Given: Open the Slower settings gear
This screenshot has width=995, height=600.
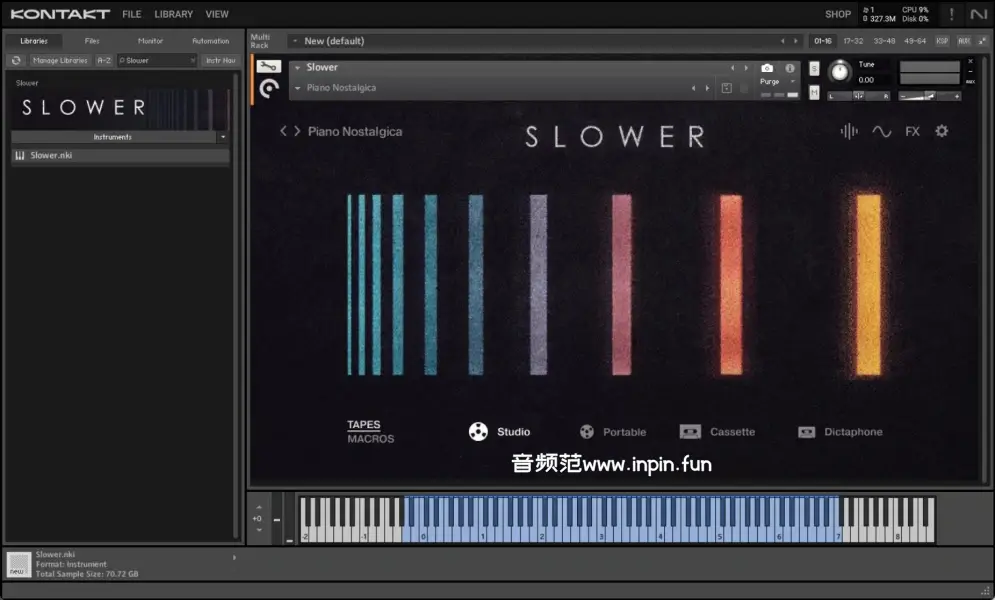Looking at the screenshot, I should point(942,131).
